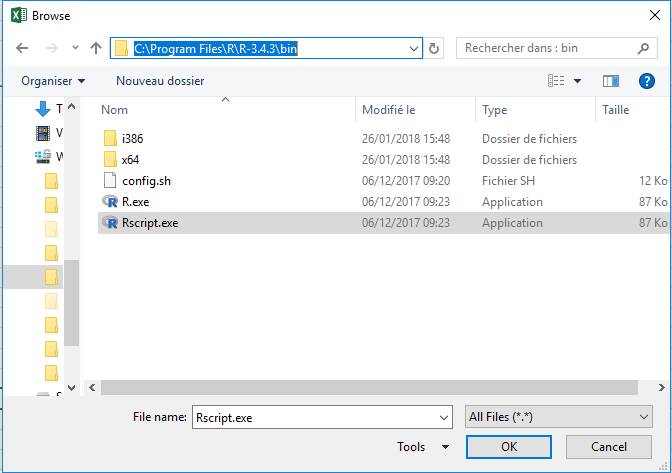Image resolution: width=672 pixels, height=473 pixels.
Task: Expand the File name history dropdown
Action: pos(444,416)
